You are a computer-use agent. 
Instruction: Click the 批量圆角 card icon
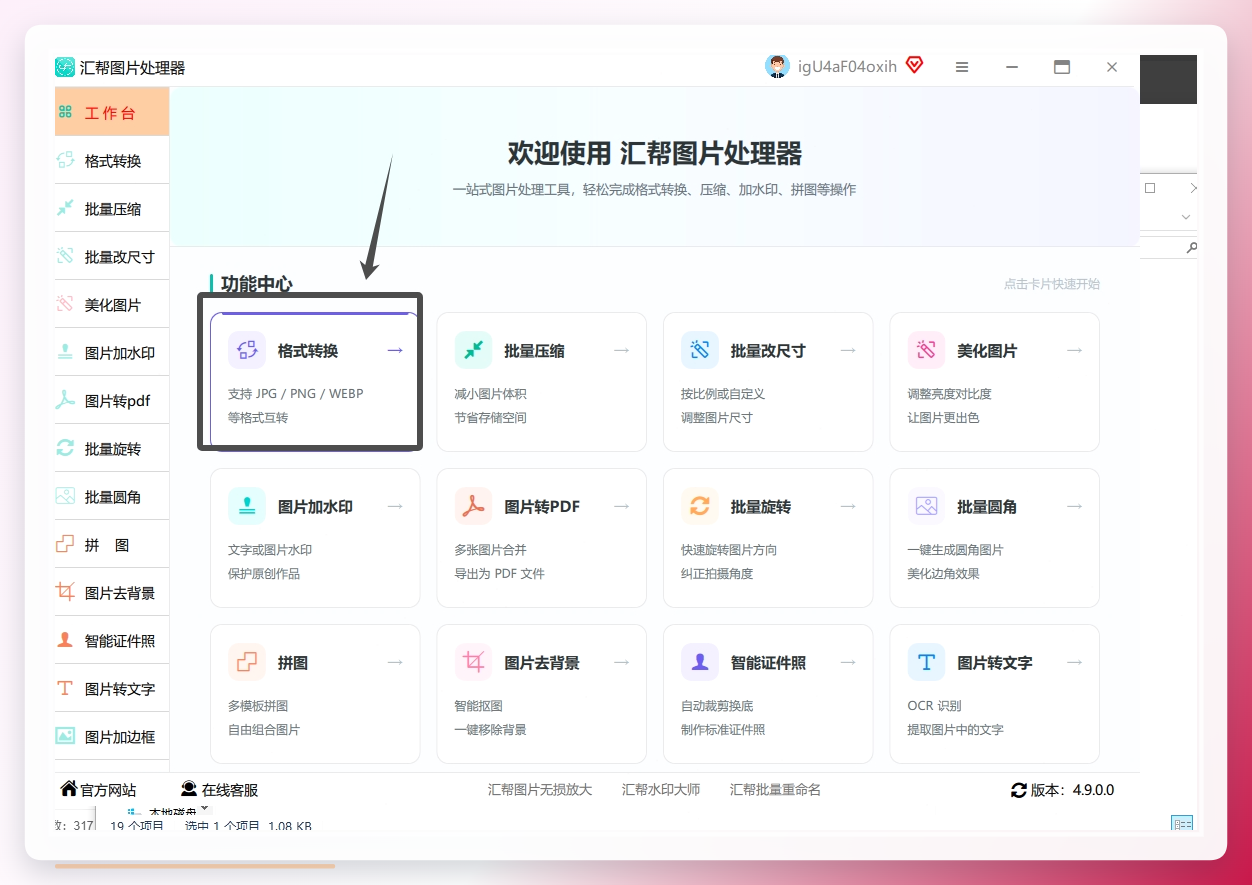pyautogui.click(x=926, y=506)
